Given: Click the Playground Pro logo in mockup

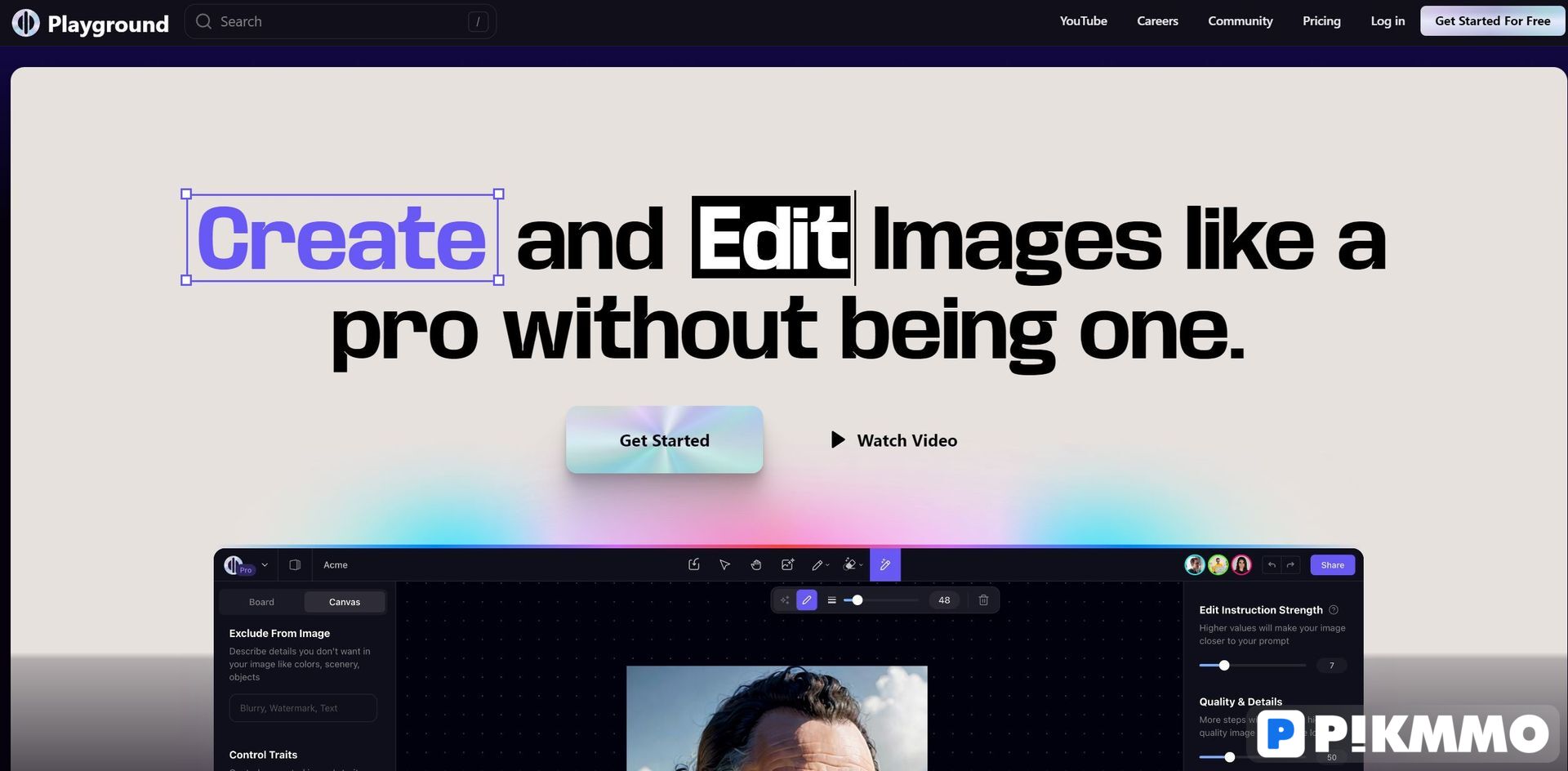Looking at the screenshot, I should coord(238,564).
